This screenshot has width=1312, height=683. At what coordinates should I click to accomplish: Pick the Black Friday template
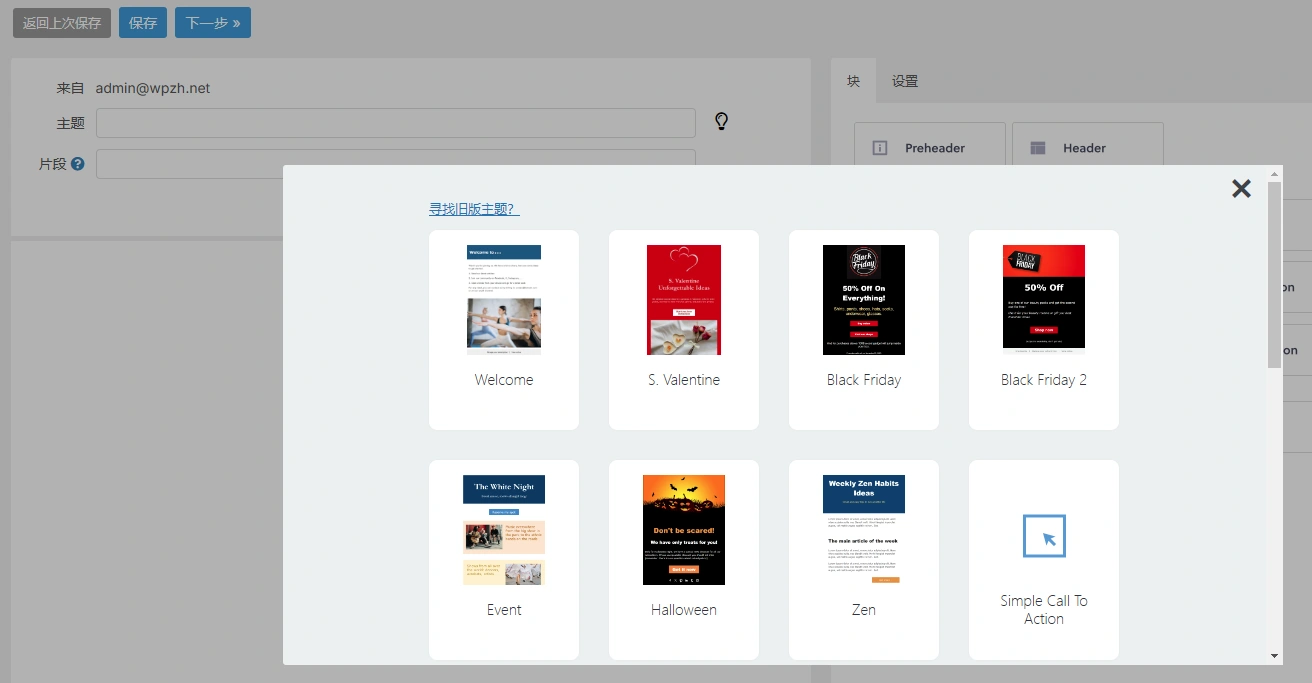(863, 300)
